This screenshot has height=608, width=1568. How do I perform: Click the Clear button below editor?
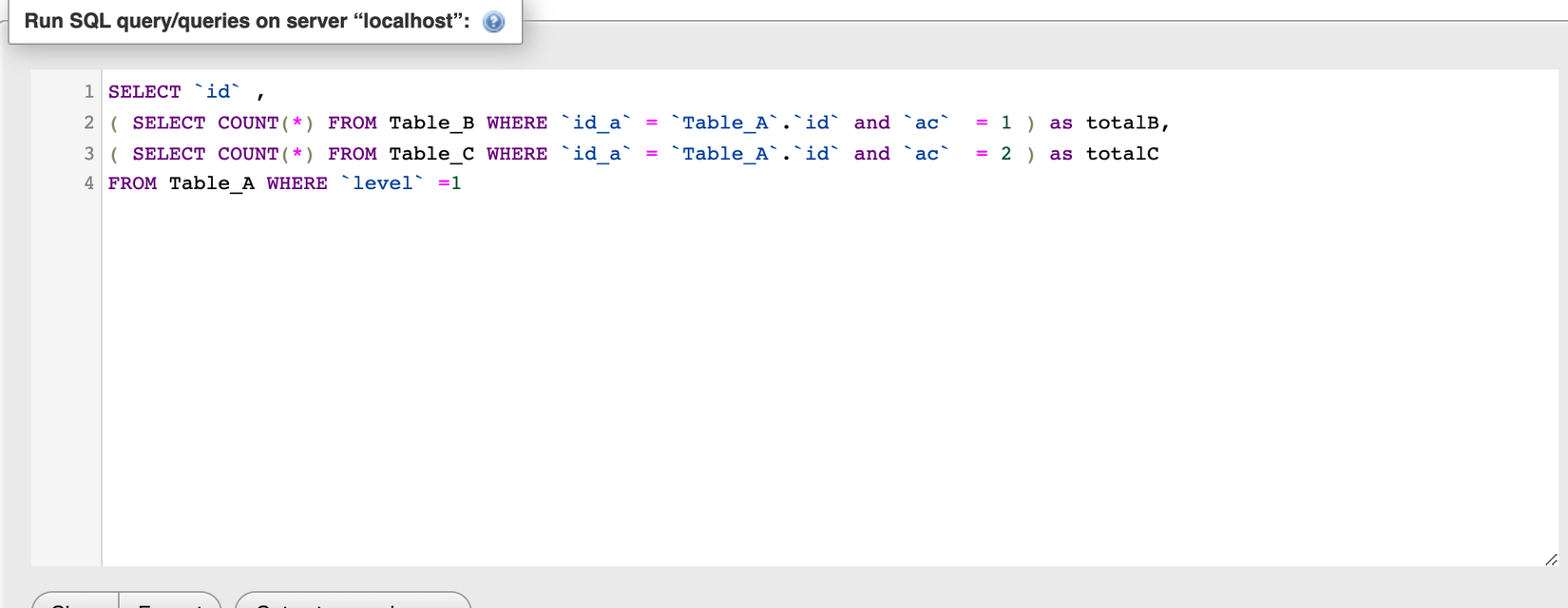click(x=76, y=601)
